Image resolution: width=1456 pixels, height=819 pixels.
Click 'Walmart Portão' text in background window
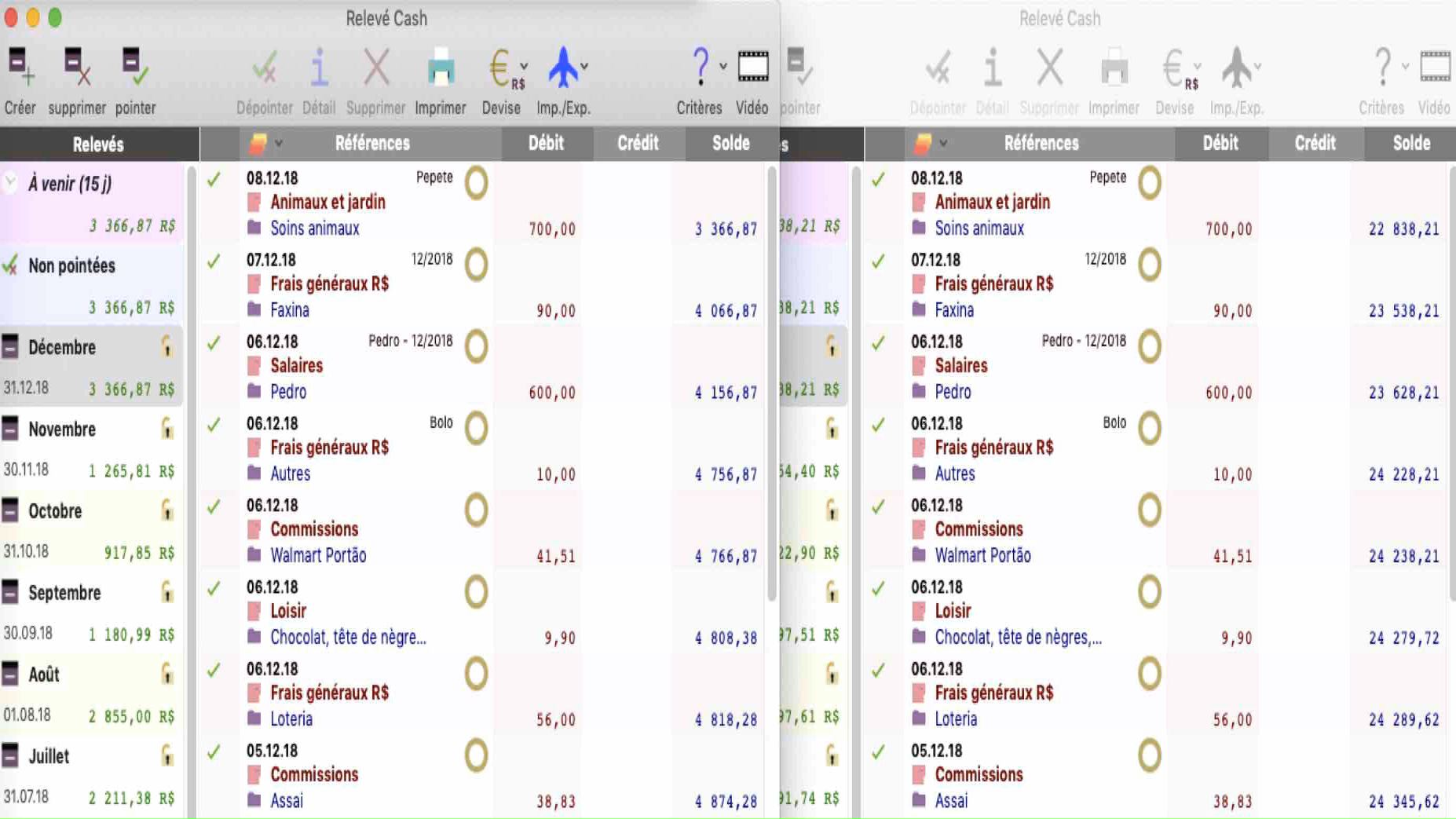pyautogui.click(x=982, y=555)
